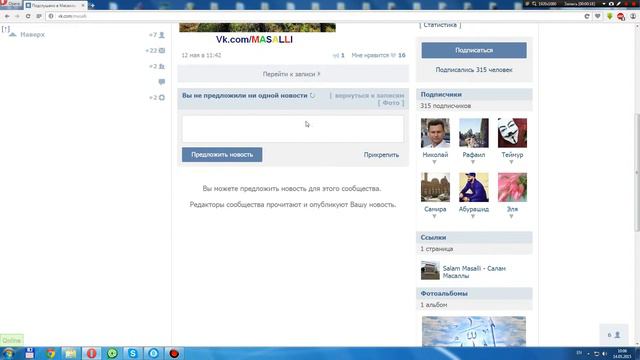Click the recorder dropdown arrow at top right

604,4
